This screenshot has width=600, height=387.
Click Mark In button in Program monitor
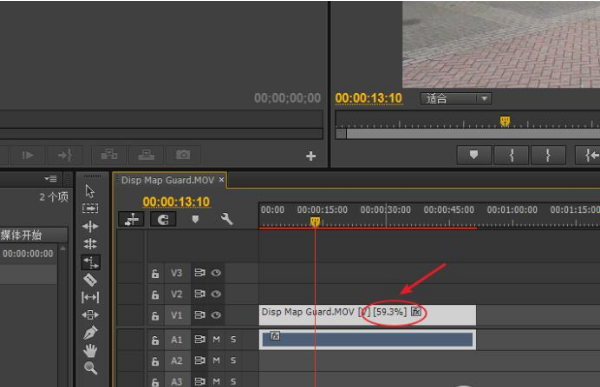click(511, 155)
